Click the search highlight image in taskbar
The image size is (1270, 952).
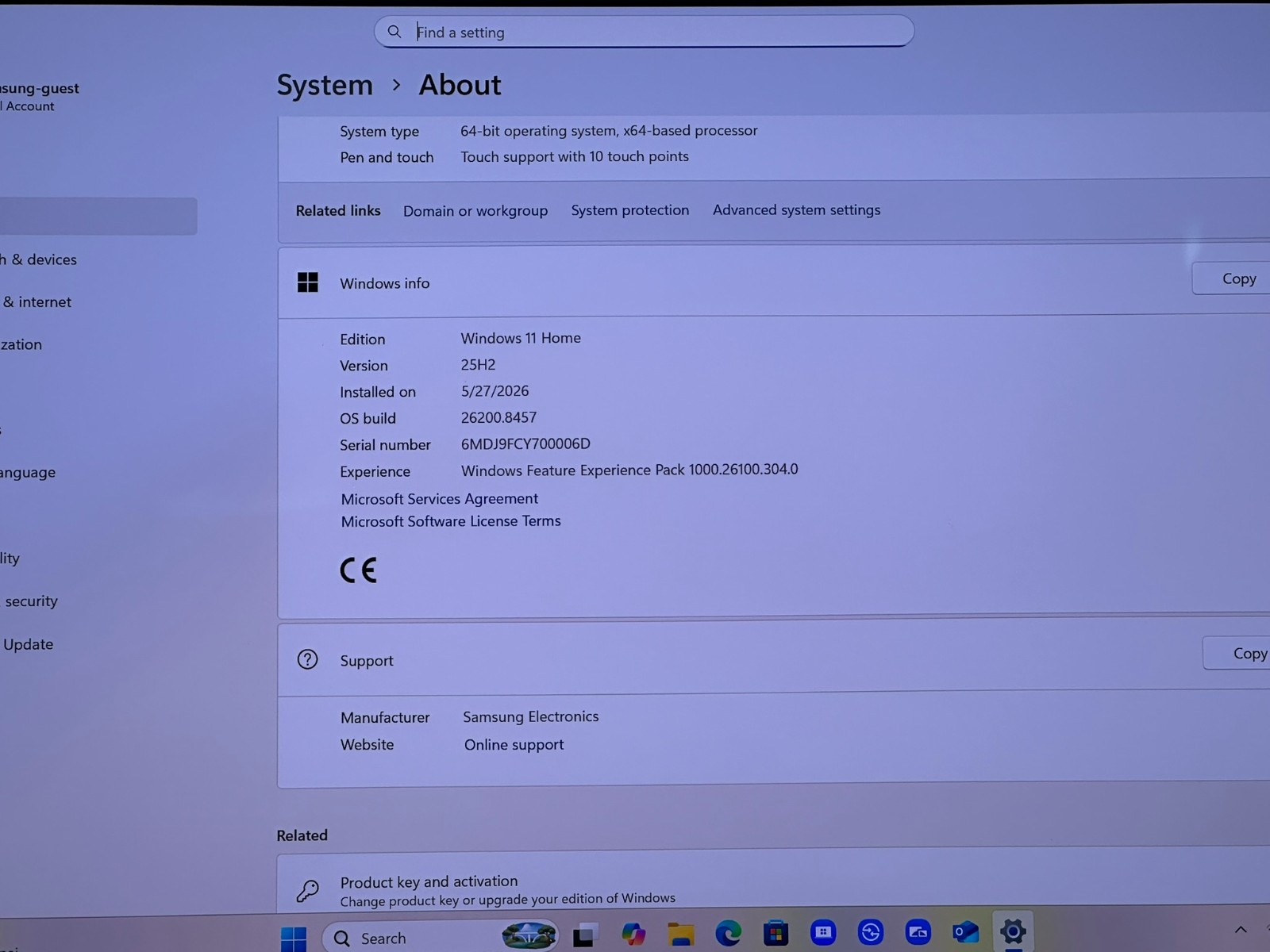coord(529,935)
